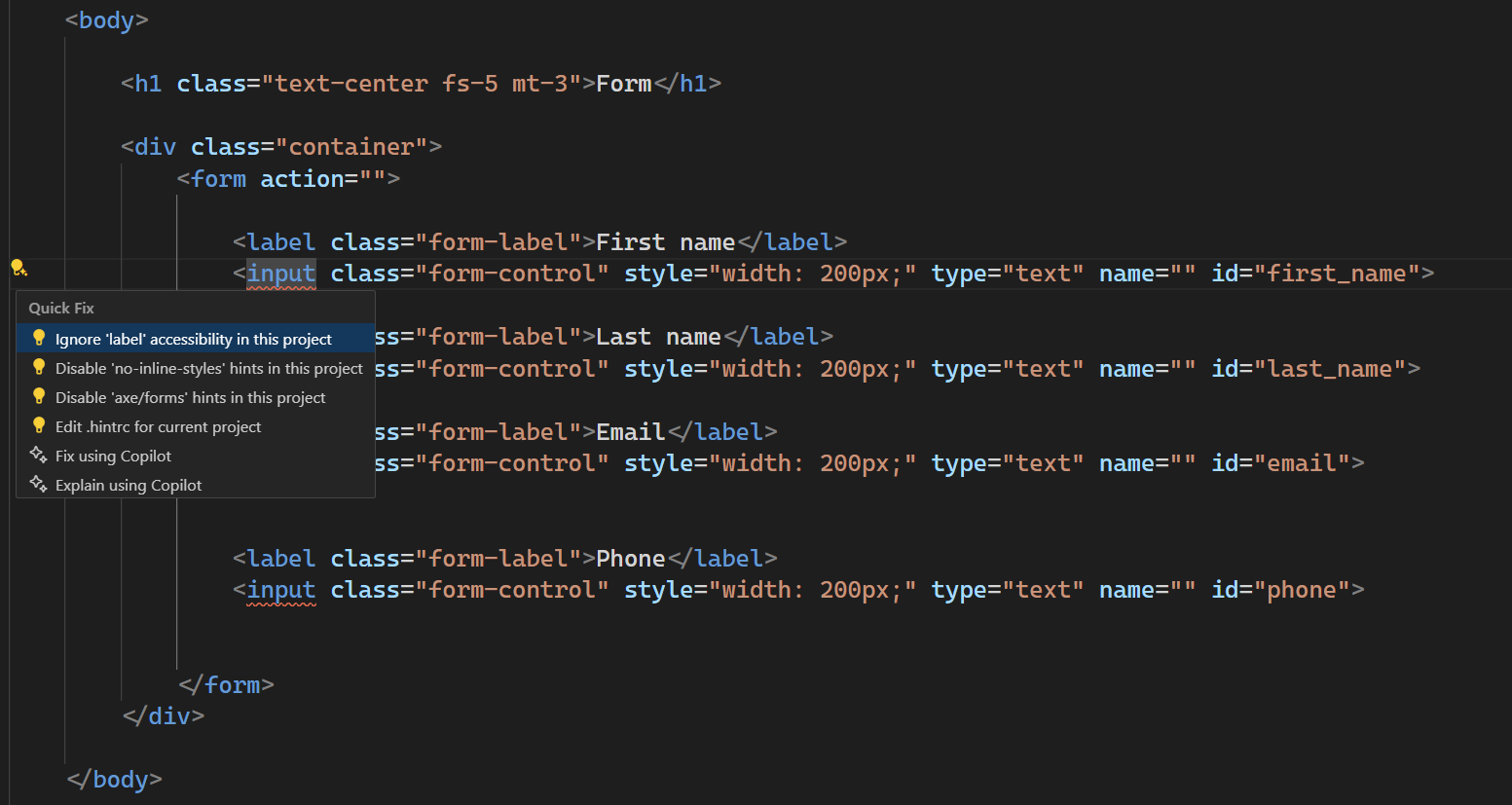Select 'Edit .hintrc for current project'
Viewport: 1512px width, 805px height.
pos(158,426)
